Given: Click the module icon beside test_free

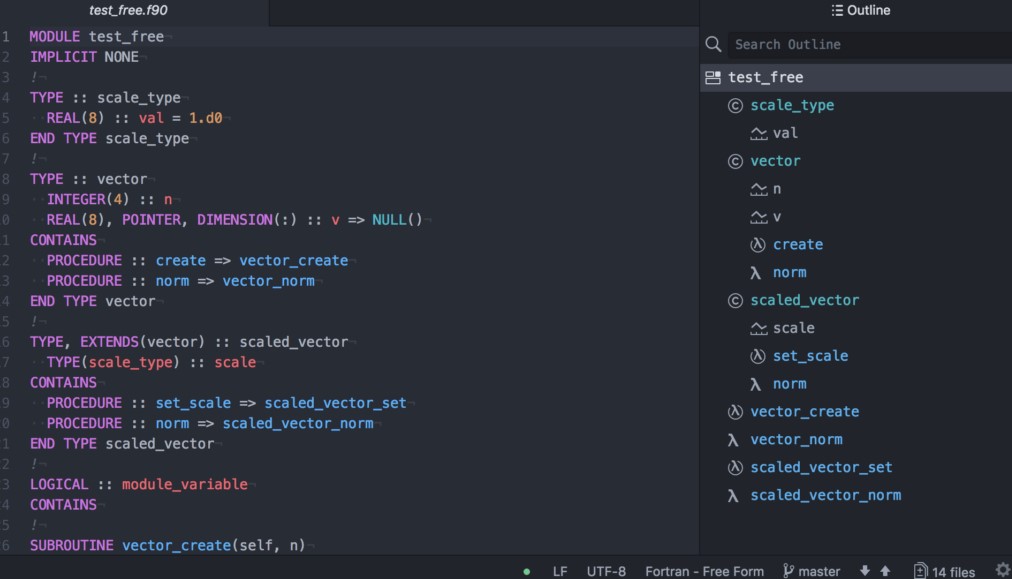Looking at the screenshot, I should [x=713, y=77].
